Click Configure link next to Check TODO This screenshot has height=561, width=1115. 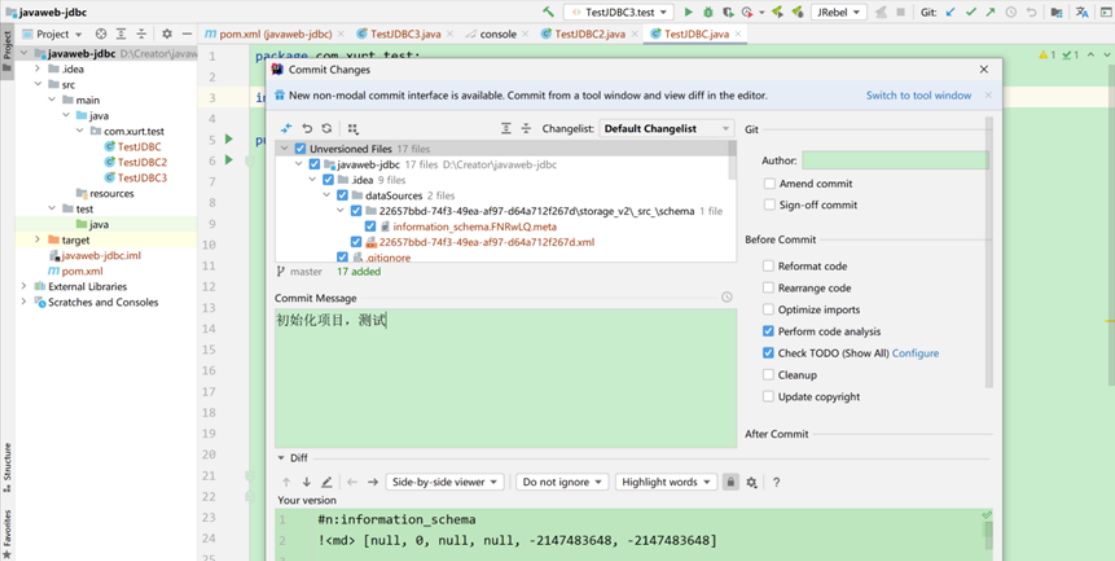click(x=915, y=353)
